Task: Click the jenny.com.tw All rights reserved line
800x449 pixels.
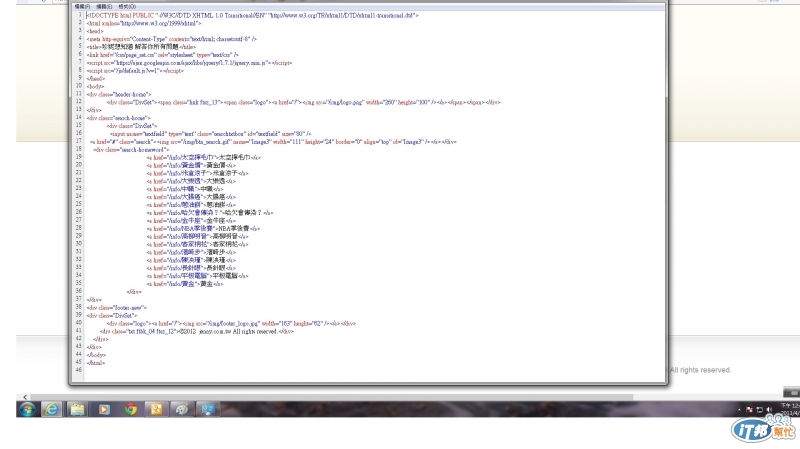Action: pyautogui.click(x=197, y=331)
